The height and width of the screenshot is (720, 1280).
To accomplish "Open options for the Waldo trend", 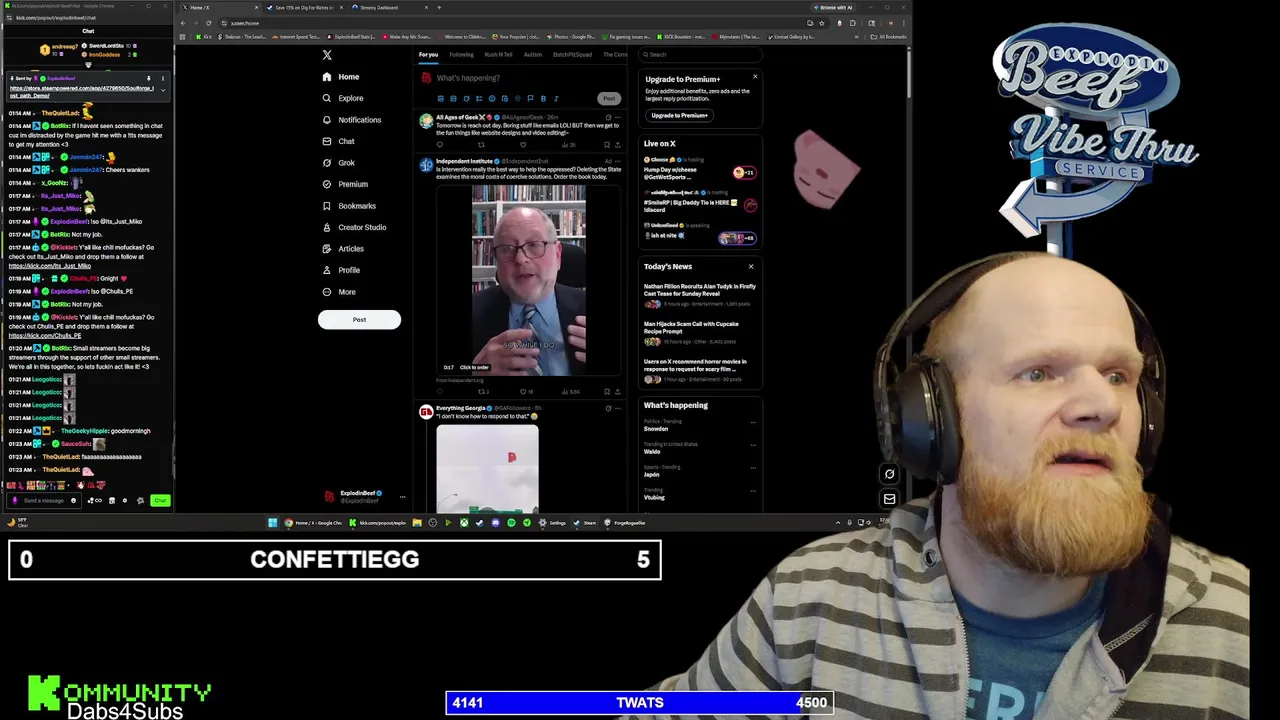I will click(753, 445).
